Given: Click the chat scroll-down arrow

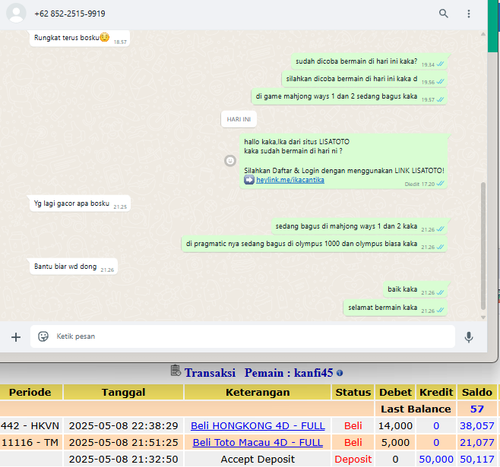Looking at the screenshot, I should coord(483,317).
